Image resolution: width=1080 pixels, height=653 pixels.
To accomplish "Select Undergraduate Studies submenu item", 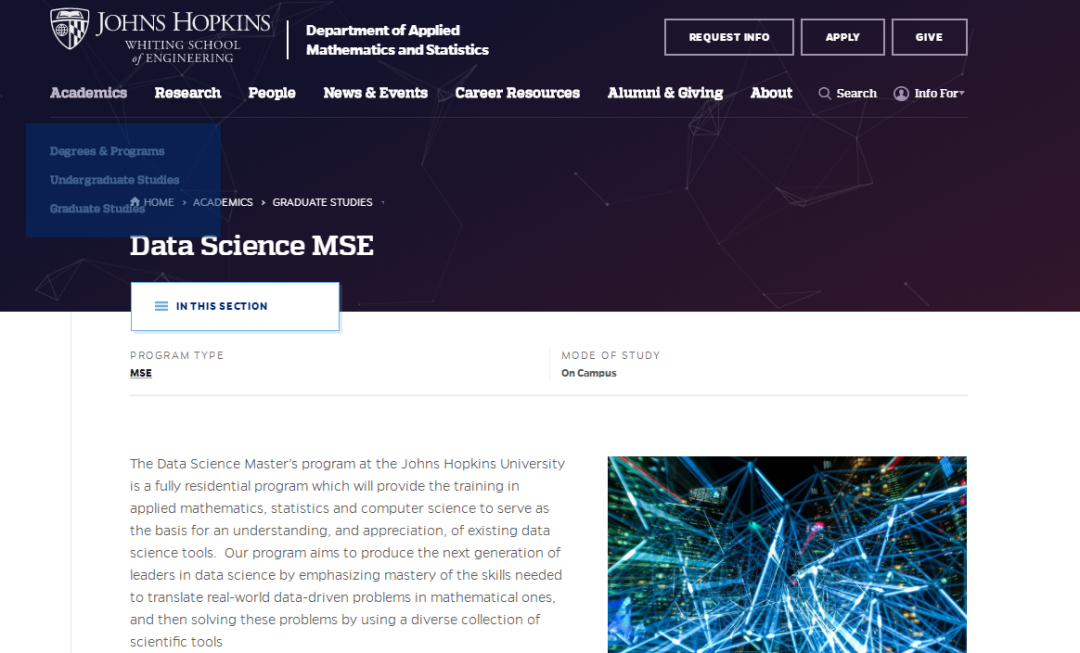I will point(114,180).
